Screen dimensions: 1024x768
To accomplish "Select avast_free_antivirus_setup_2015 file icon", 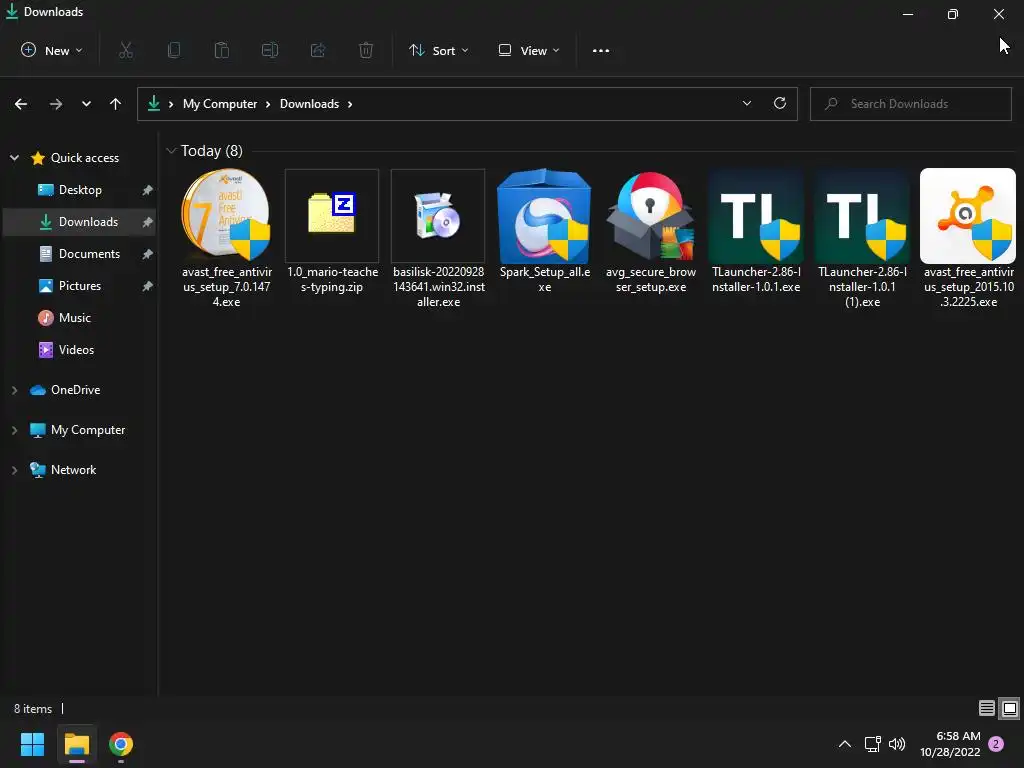I will tap(968, 216).
